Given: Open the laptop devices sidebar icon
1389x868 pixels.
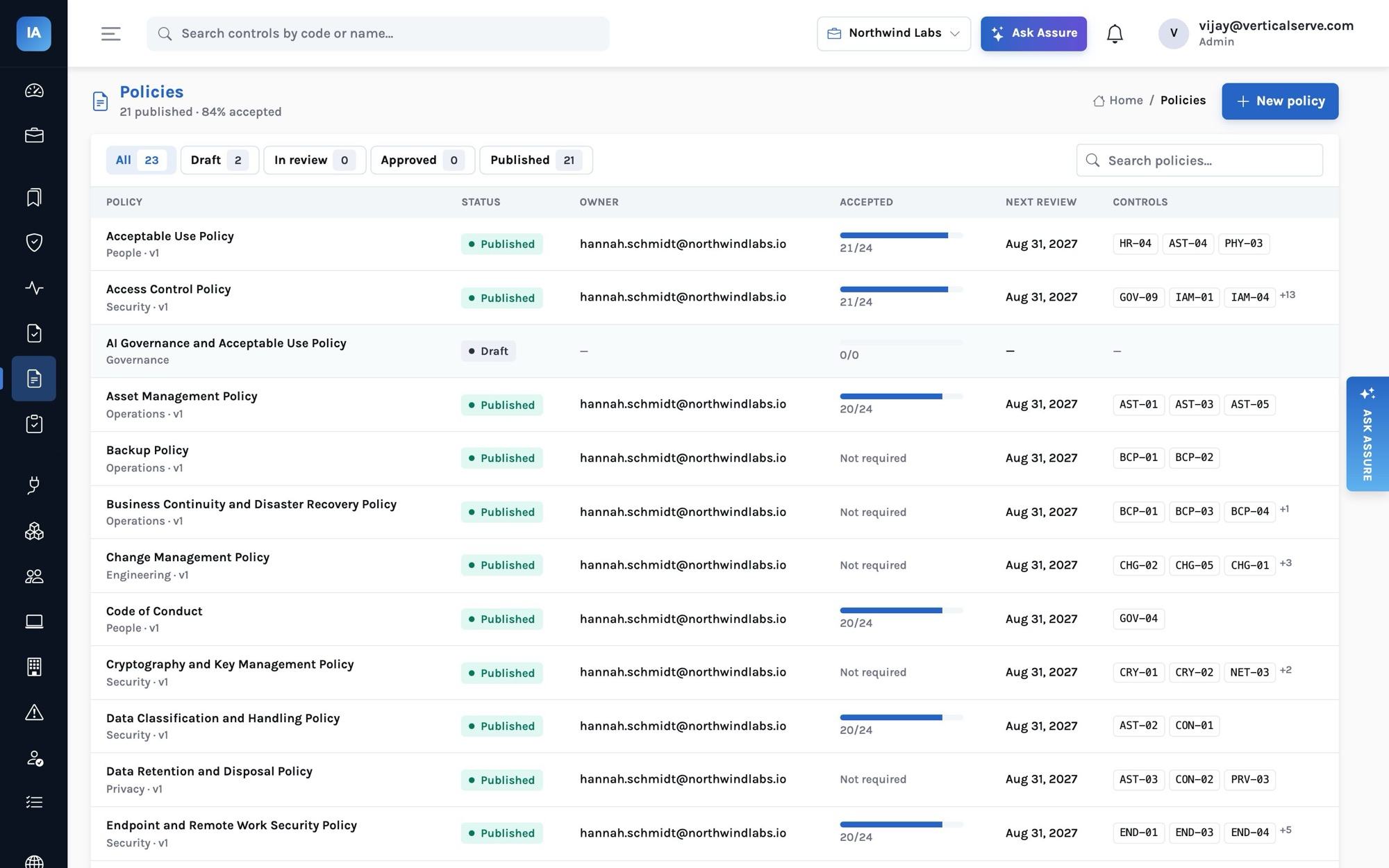Looking at the screenshot, I should tap(34, 621).
